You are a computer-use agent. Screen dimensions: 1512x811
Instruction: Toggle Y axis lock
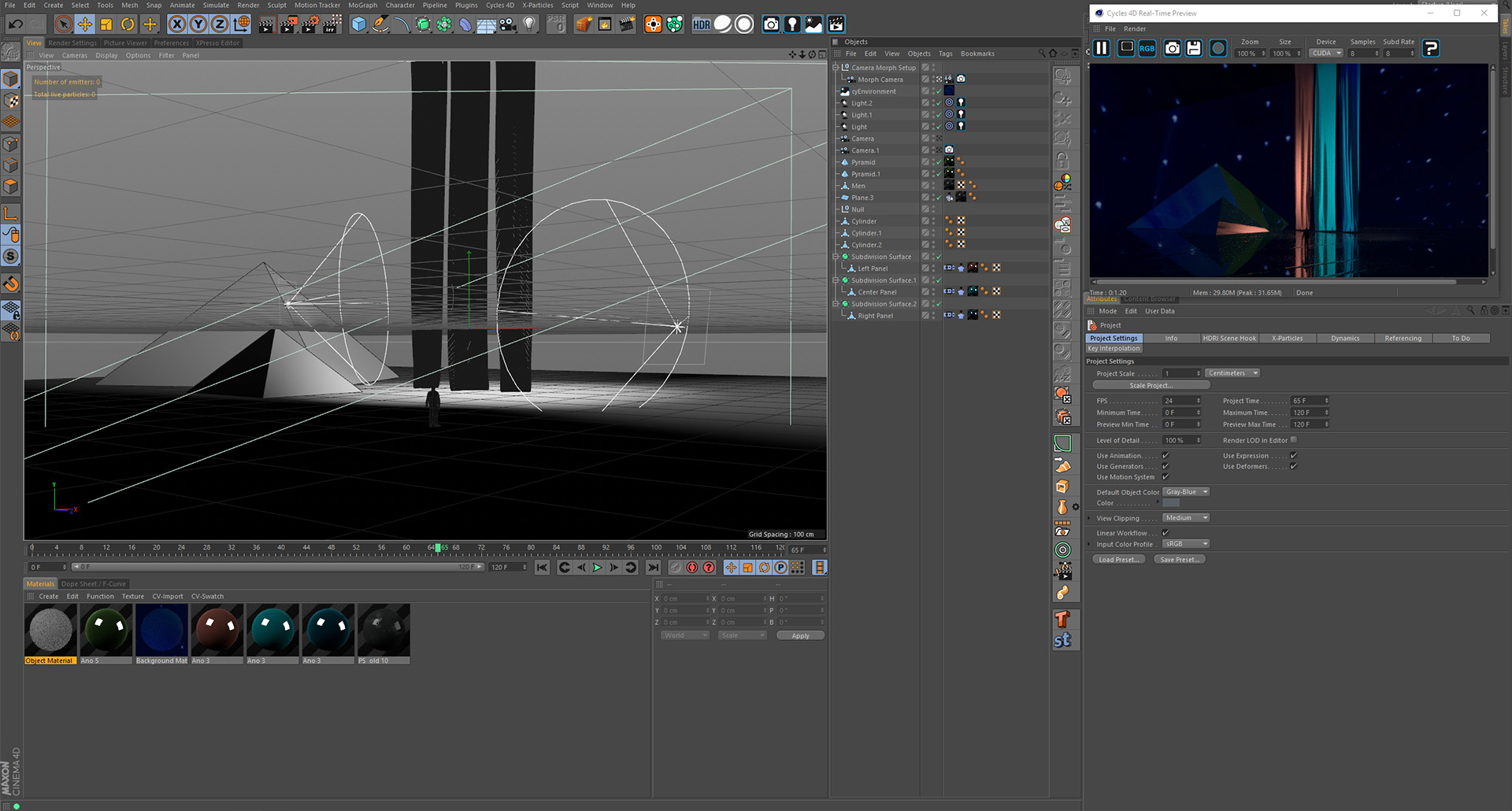(198, 24)
